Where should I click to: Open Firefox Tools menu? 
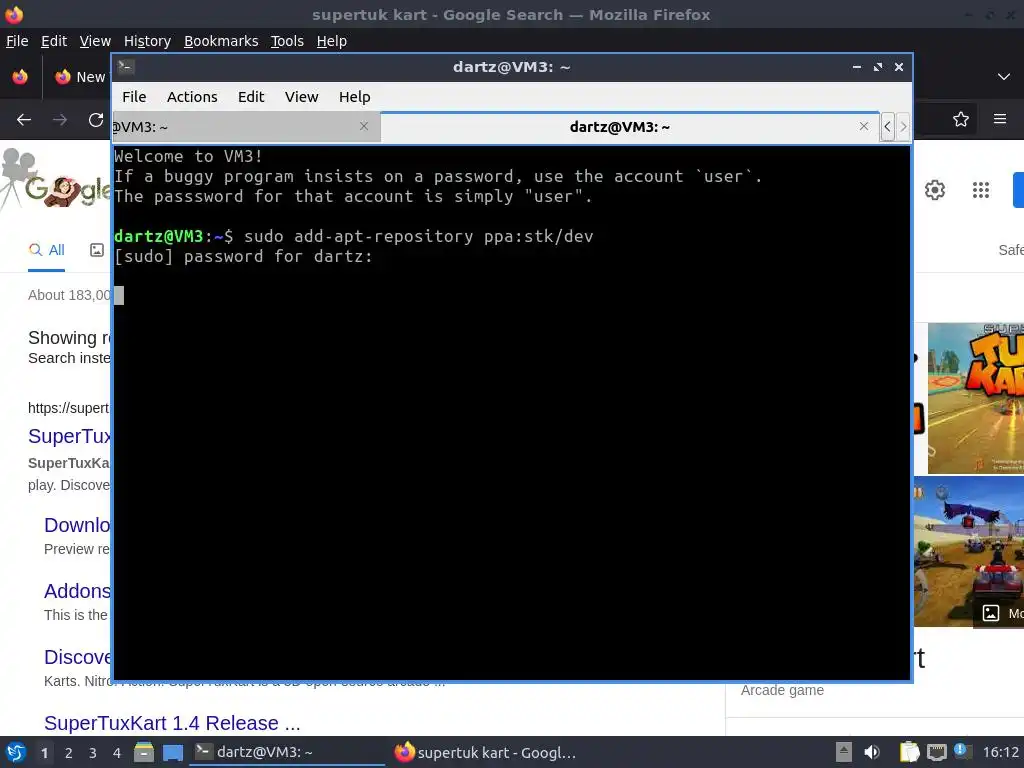point(287,41)
